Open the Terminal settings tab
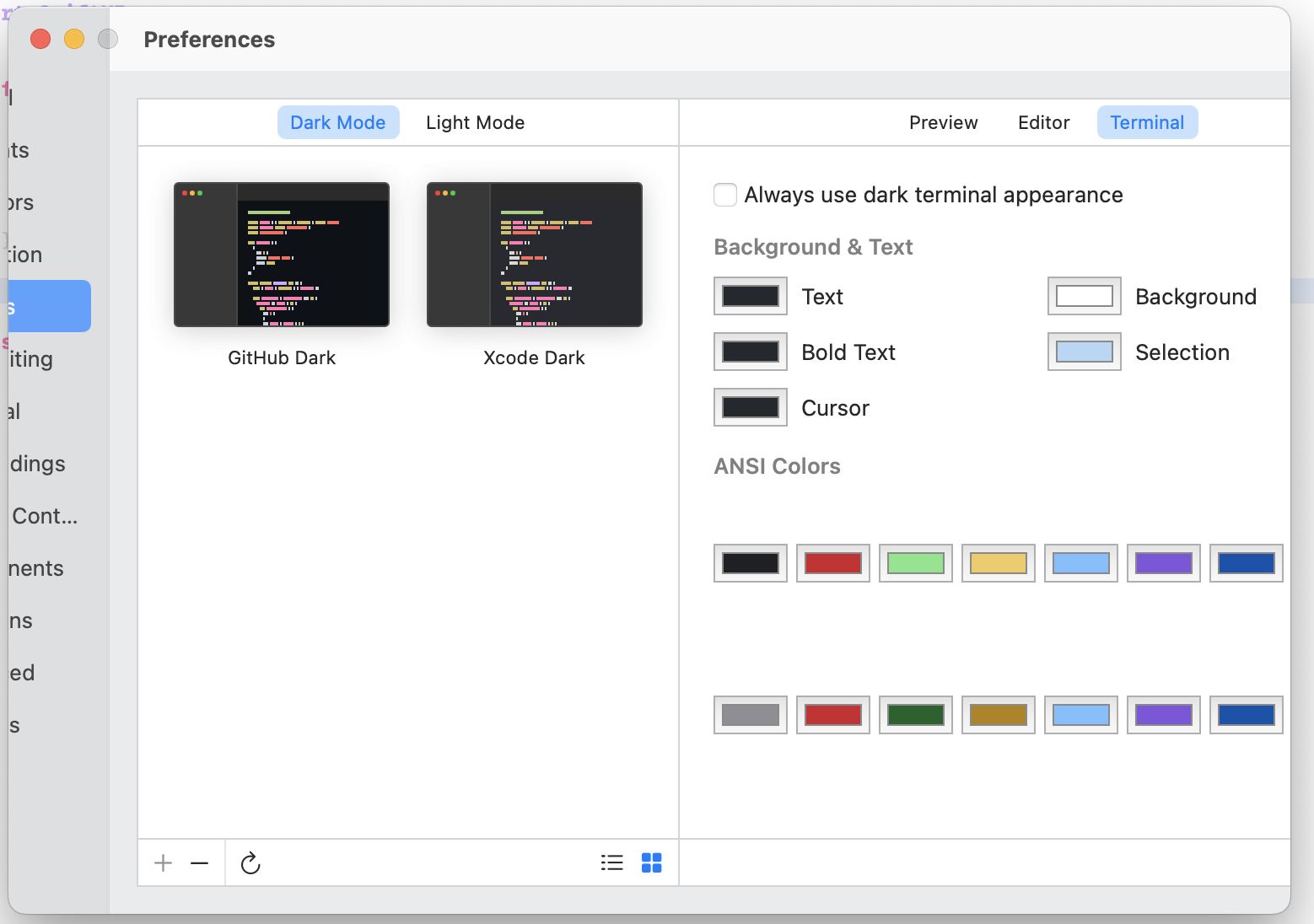1314x924 pixels. point(1147,122)
